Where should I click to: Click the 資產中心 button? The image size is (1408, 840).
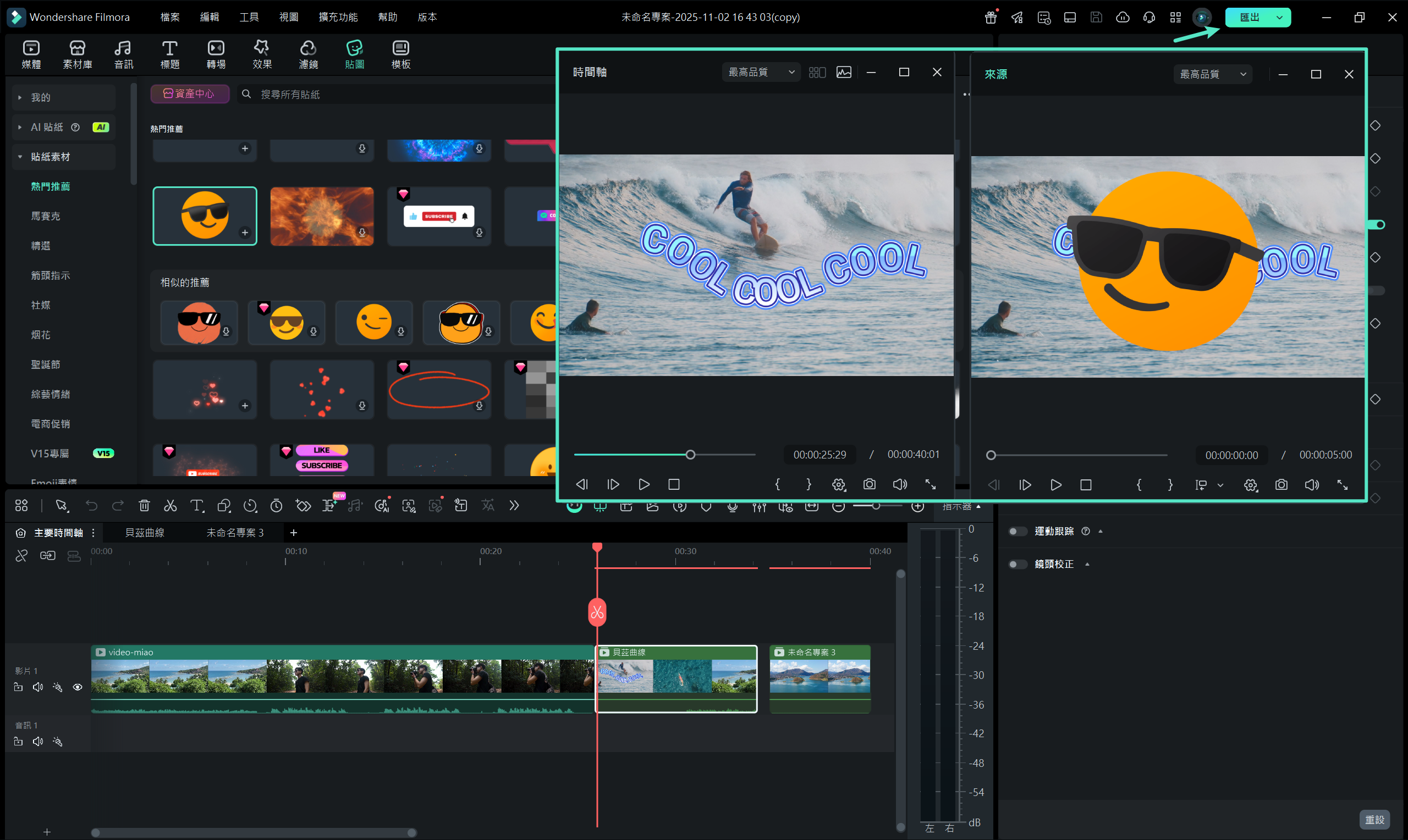tap(190, 94)
